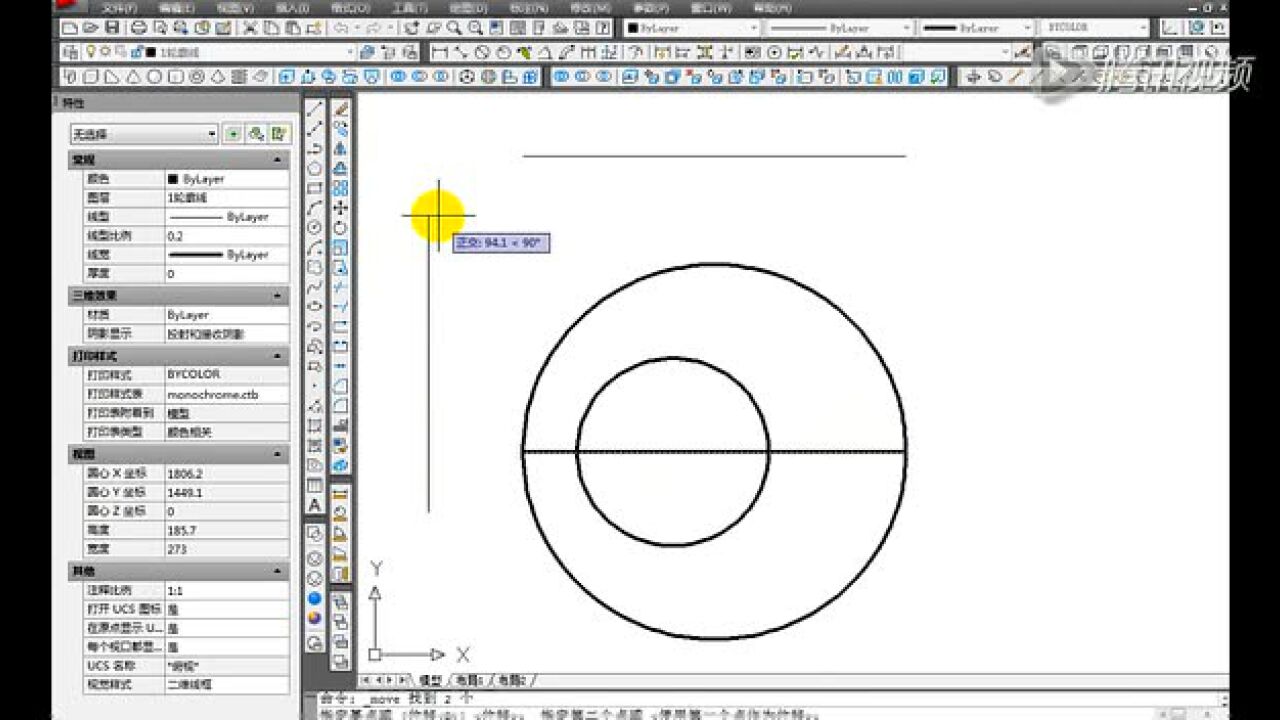The height and width of the screenshot is (720, 1280).
Task: Toggle PICKADD button in Properties panel
Action: (233, 133)
